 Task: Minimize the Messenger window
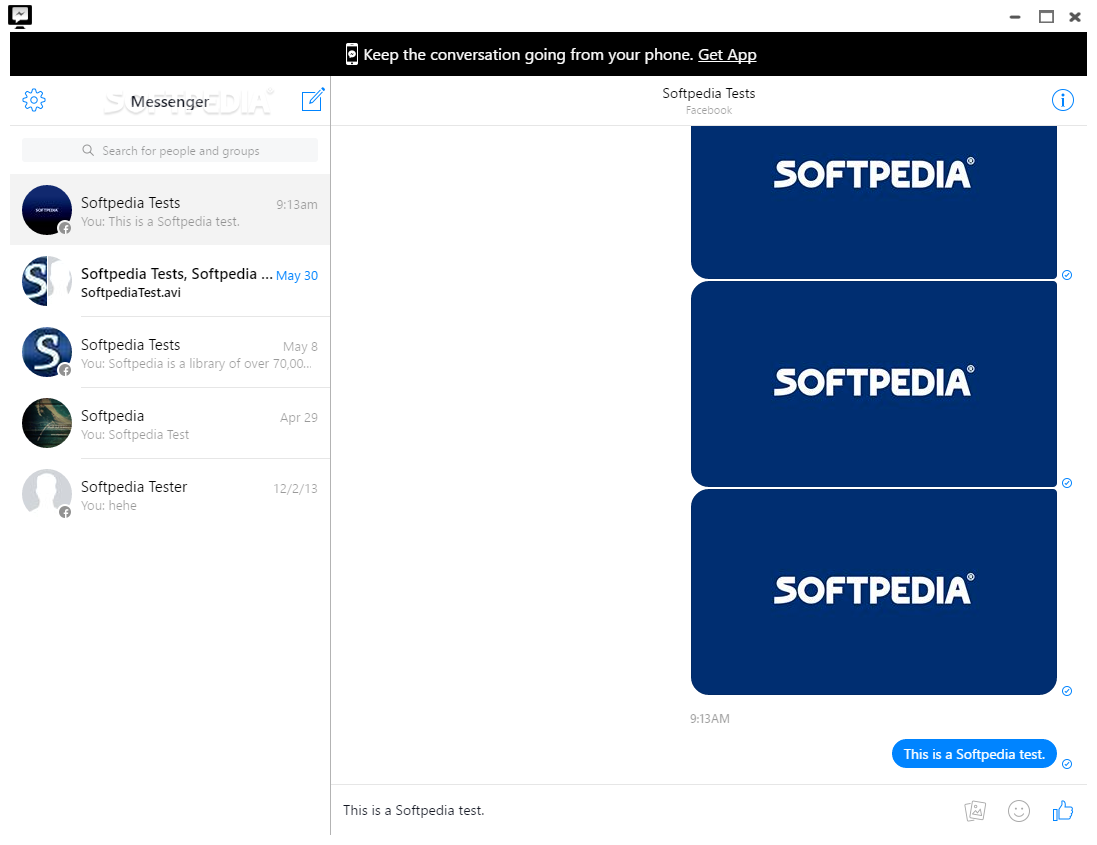point(1015,17)
